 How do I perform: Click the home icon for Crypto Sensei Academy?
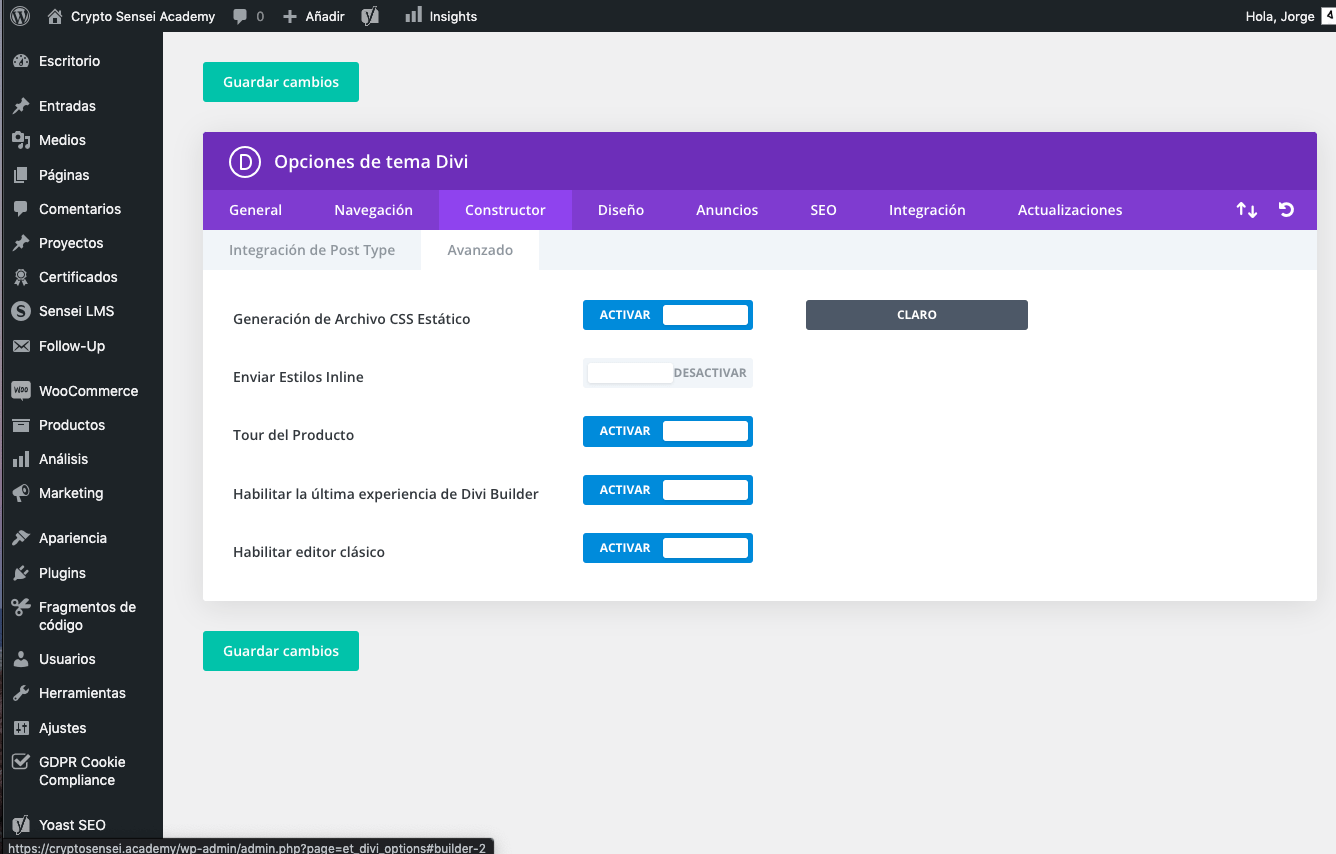[55, 16]
